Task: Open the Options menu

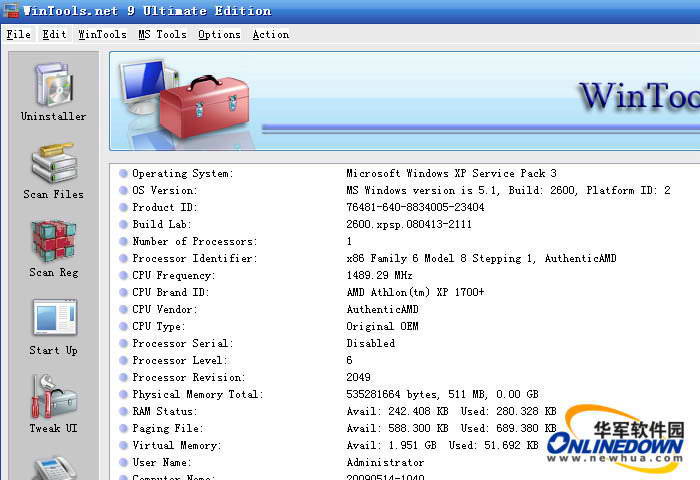Action: (x=219, y=34)
